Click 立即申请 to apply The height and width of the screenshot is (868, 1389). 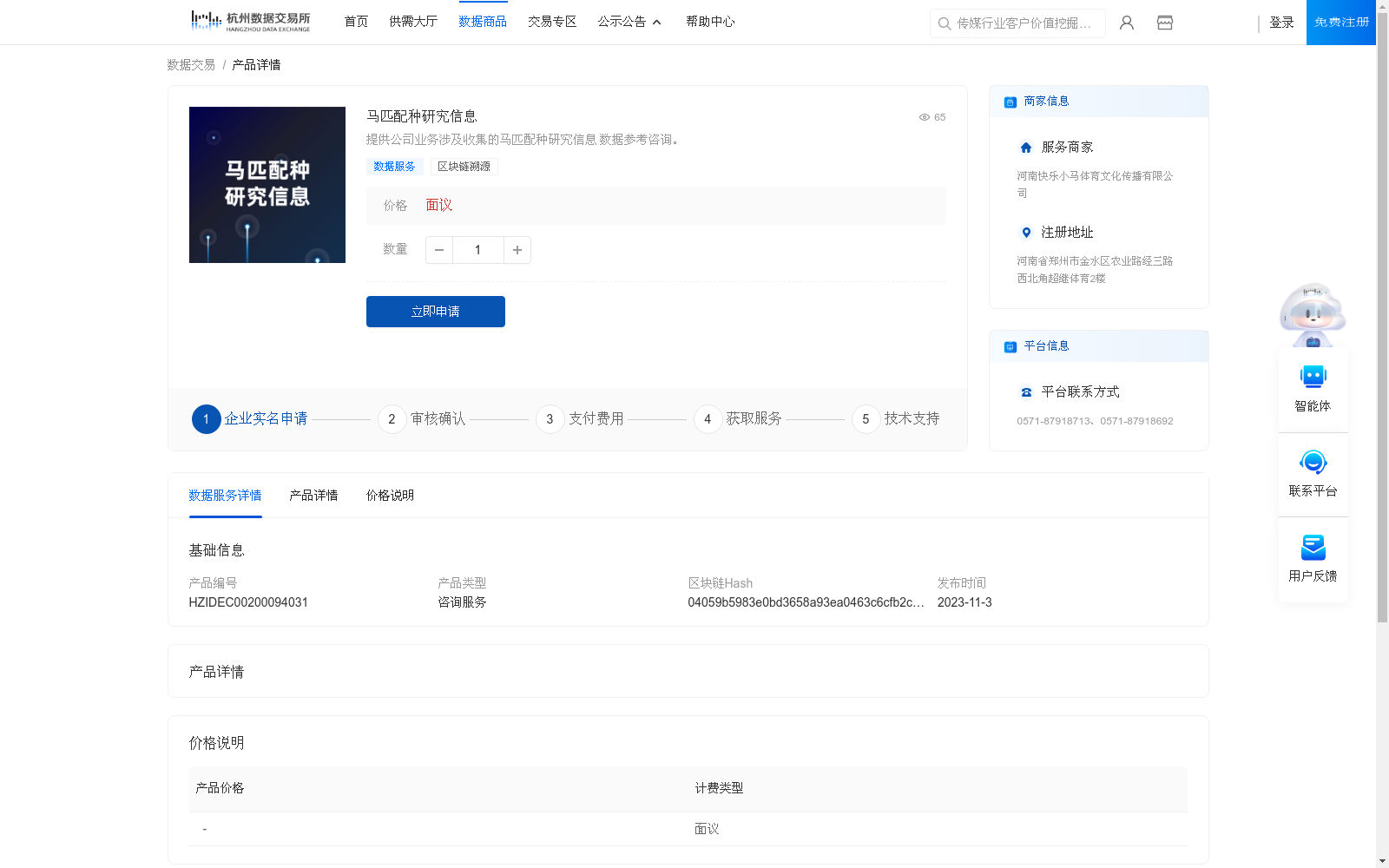[435, 312]
